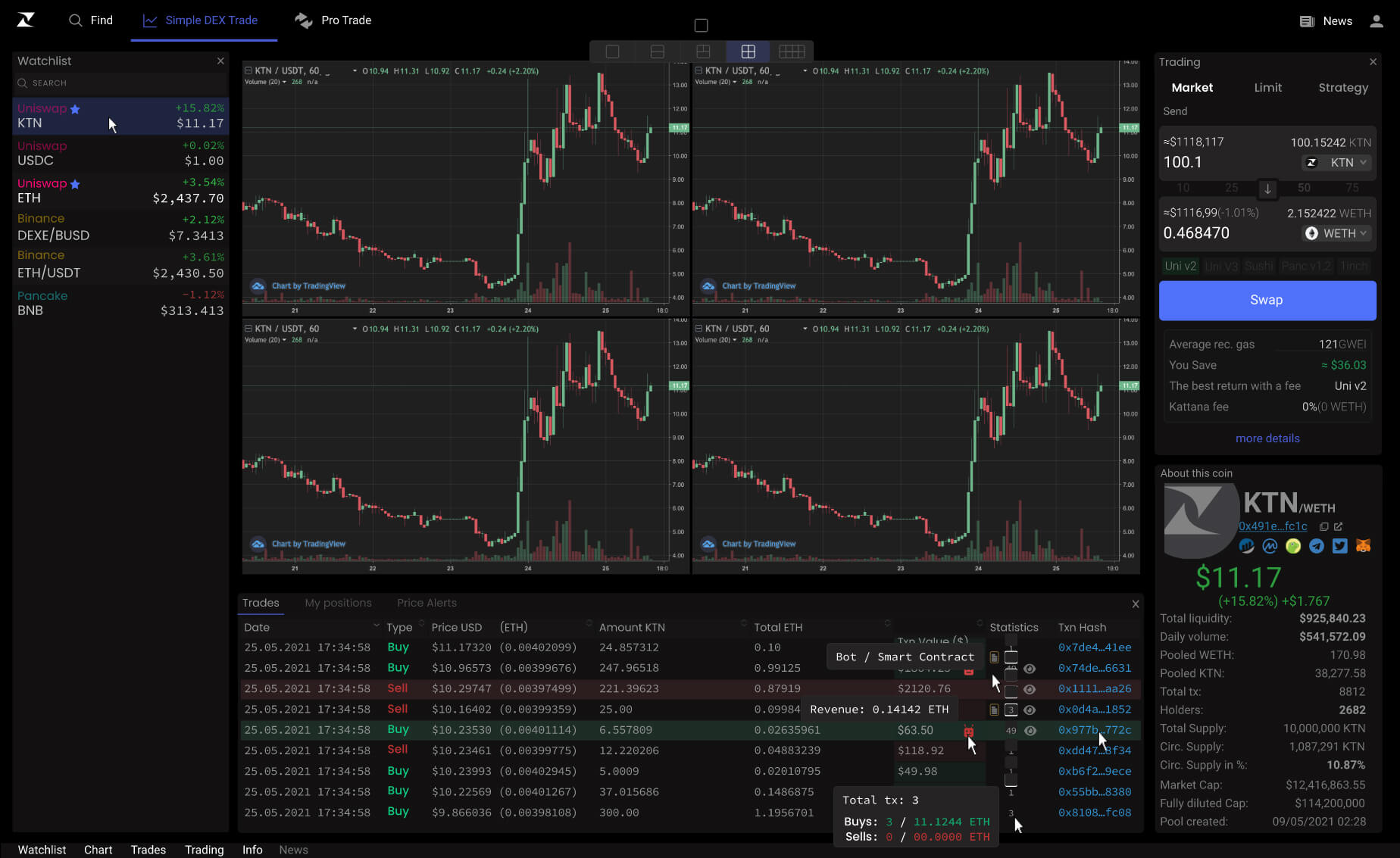Expand the top-left chart legend arrow
Screen dimensions: 1400x858
pyautogui.click(x=355, y=71)
